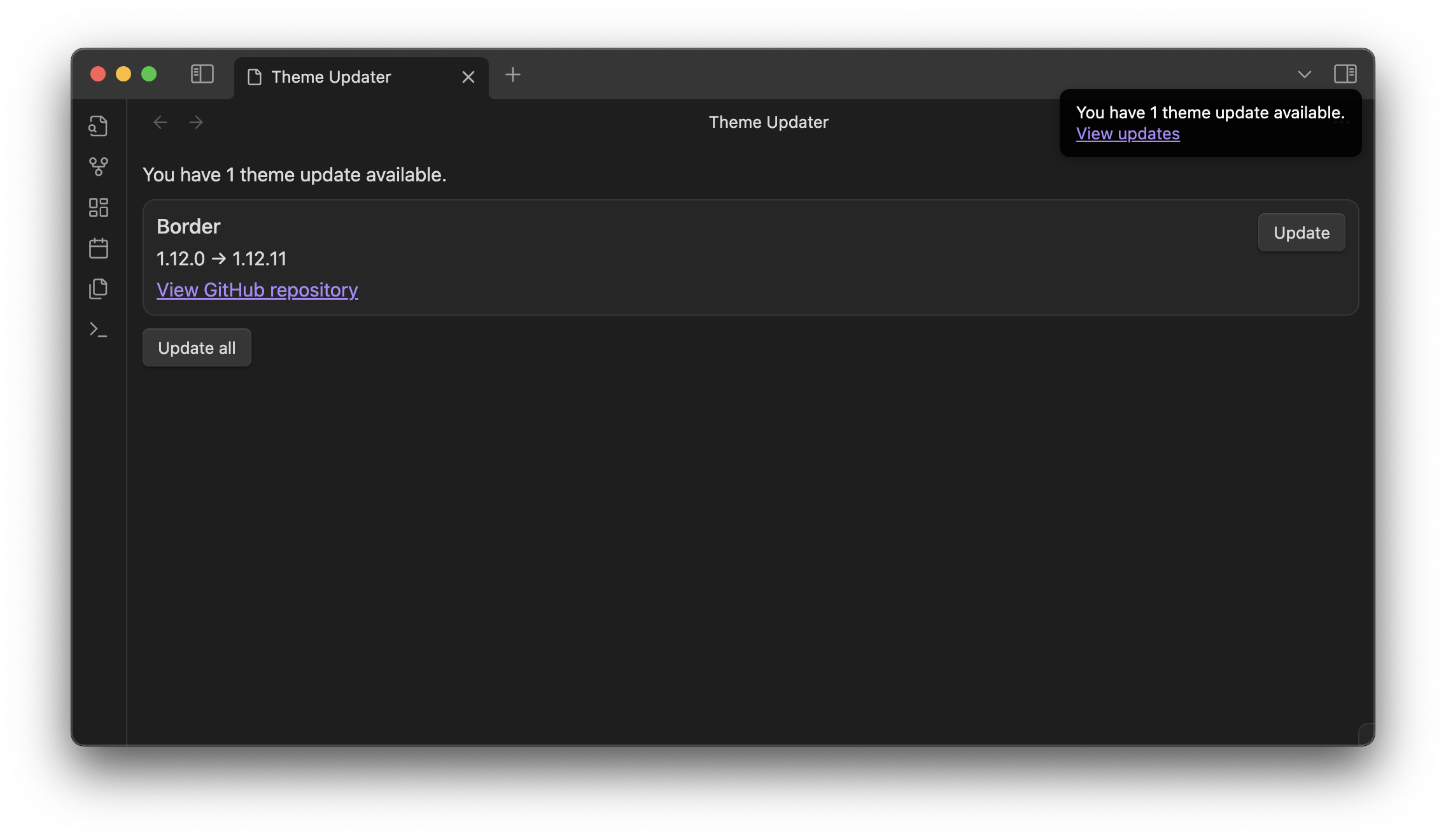1446x840 pixels.
Task: Open the new tab button
Action: 513,75
